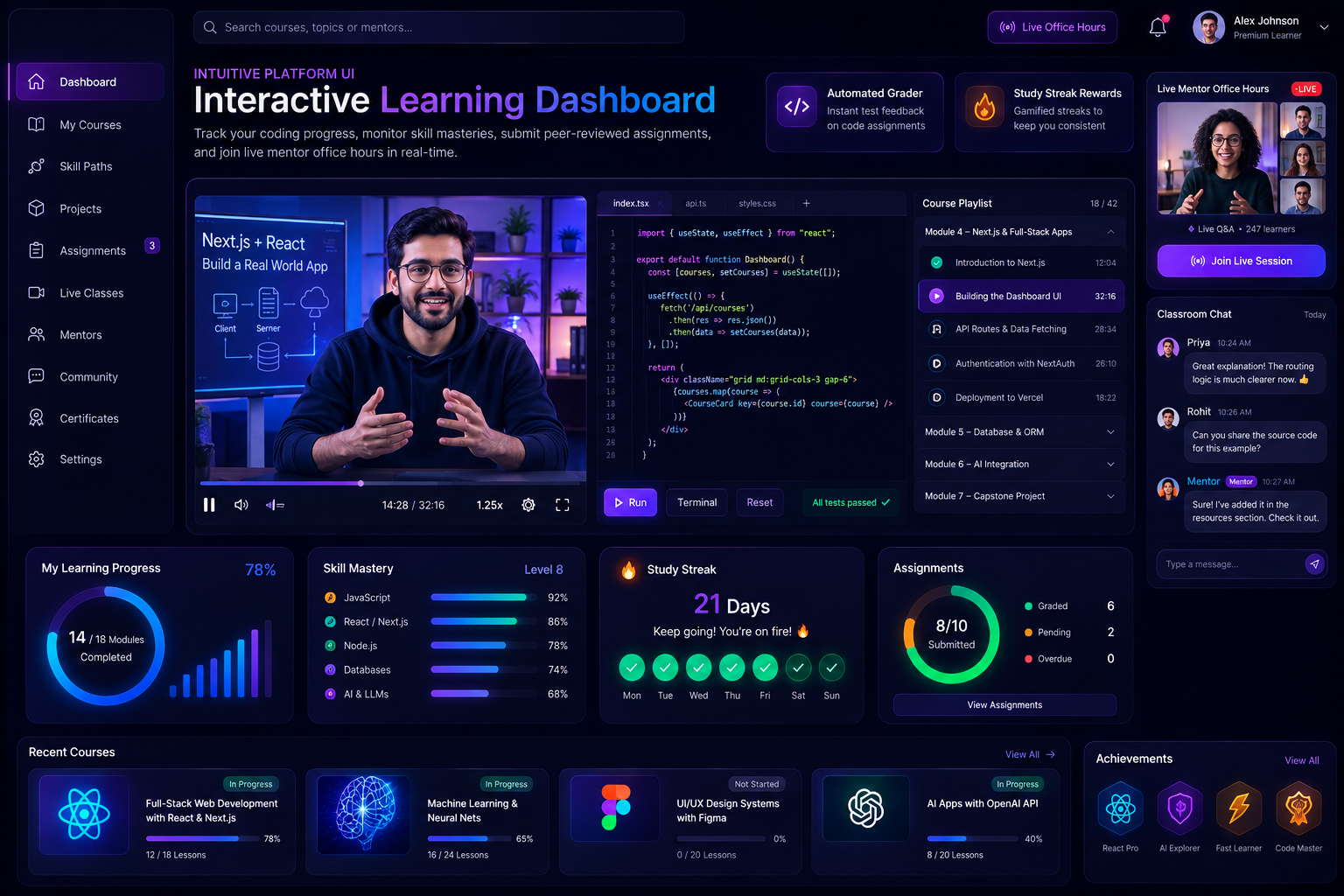Pause the lesson video
Viewport: 1344px width, 896px height.
coord(209,505)
